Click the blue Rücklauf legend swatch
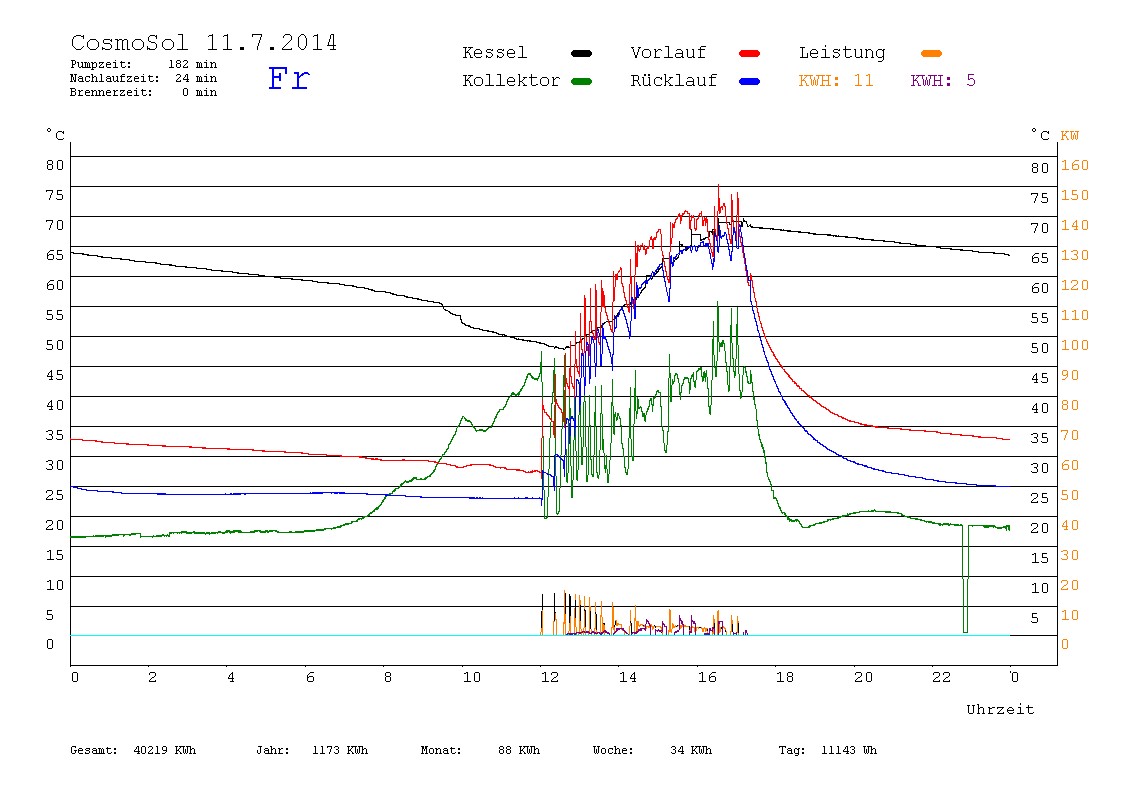The width and height of the screenshot is (1148, 812). click(750, 81)
